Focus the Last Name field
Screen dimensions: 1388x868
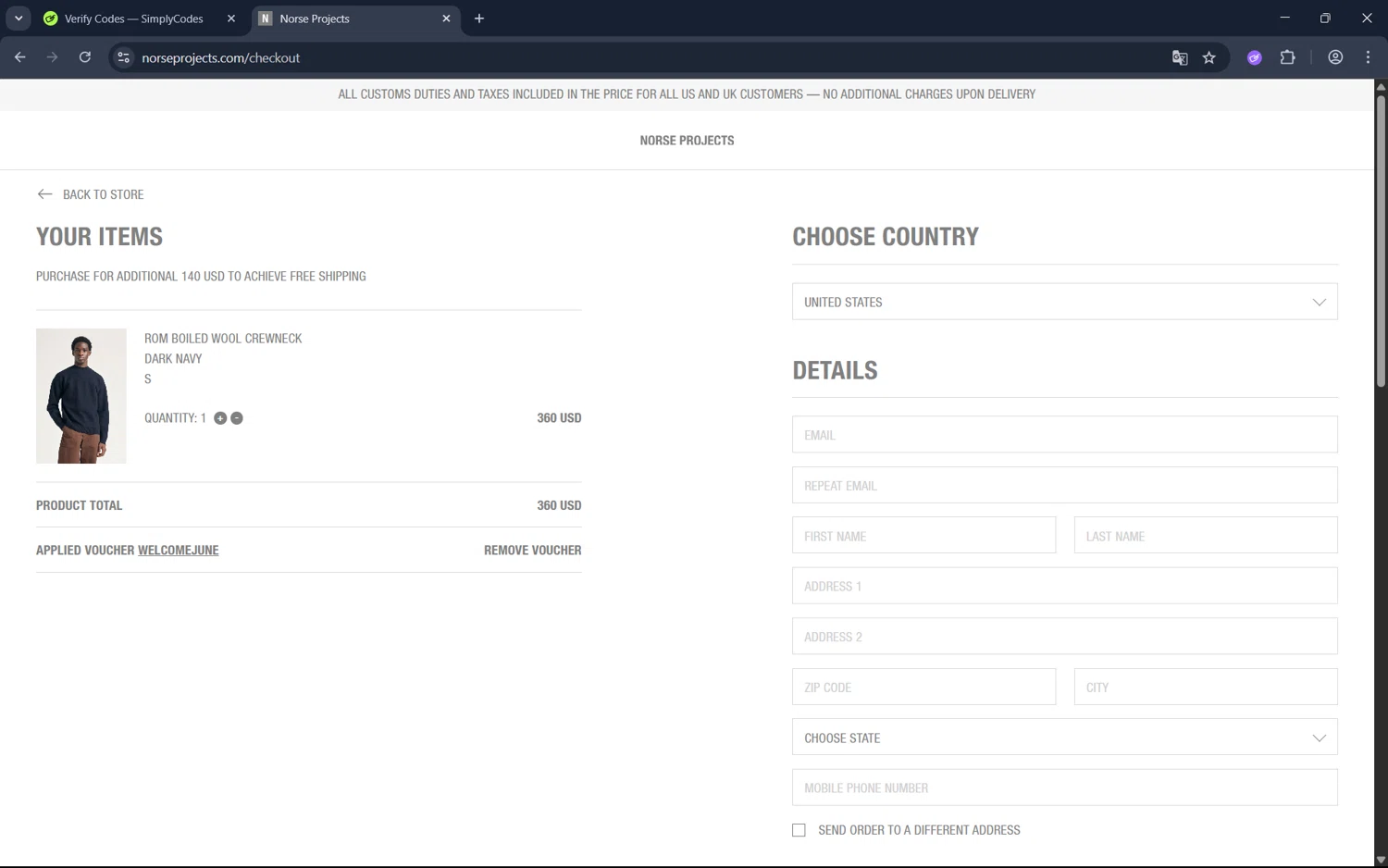pyautogui.click(x=1206, y=536)
